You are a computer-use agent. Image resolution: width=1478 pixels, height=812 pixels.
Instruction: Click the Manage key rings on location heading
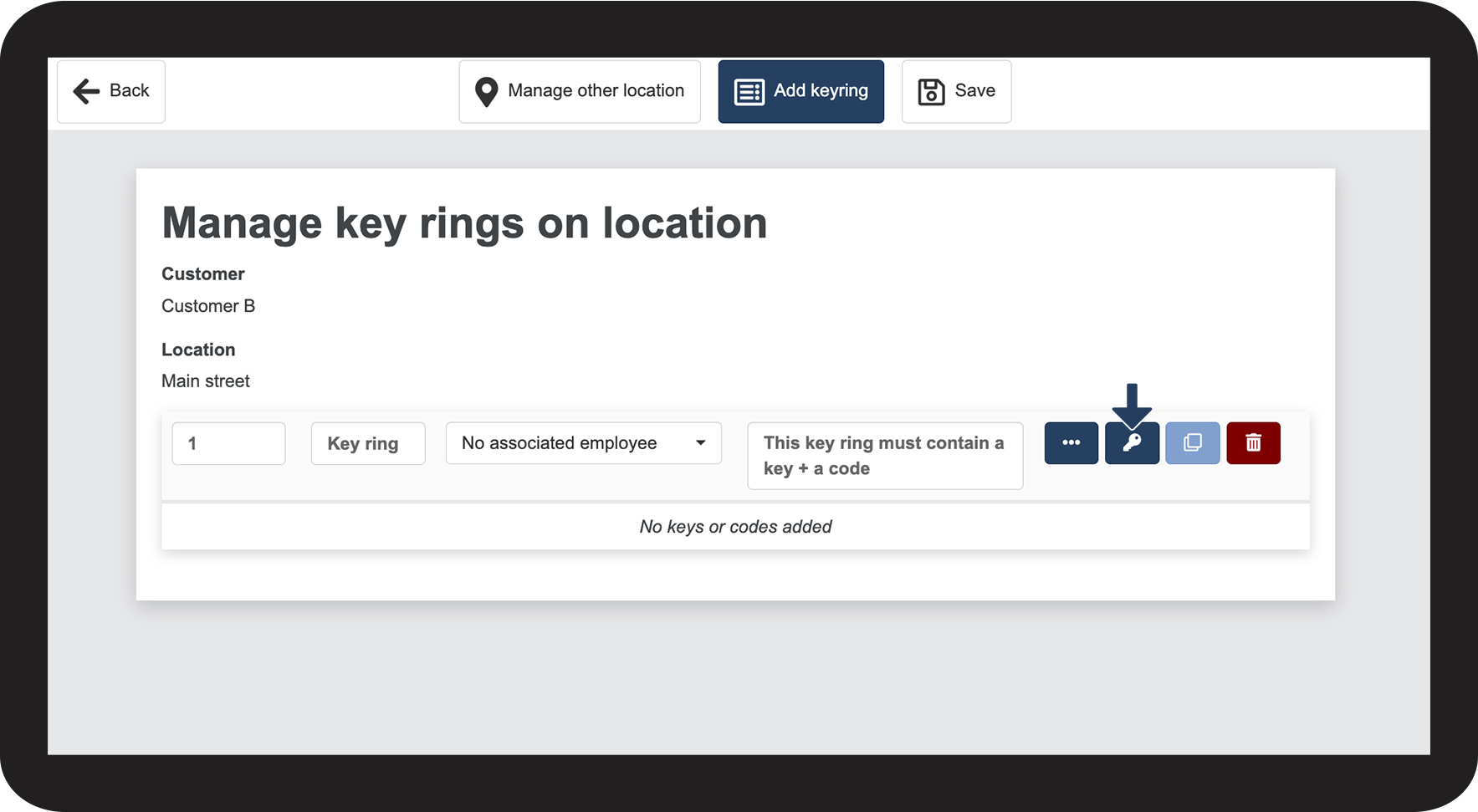[464, 223]
